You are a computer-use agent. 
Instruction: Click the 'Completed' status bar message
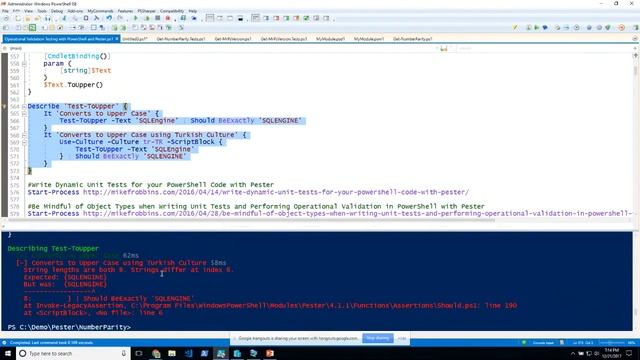click(51, 342)
